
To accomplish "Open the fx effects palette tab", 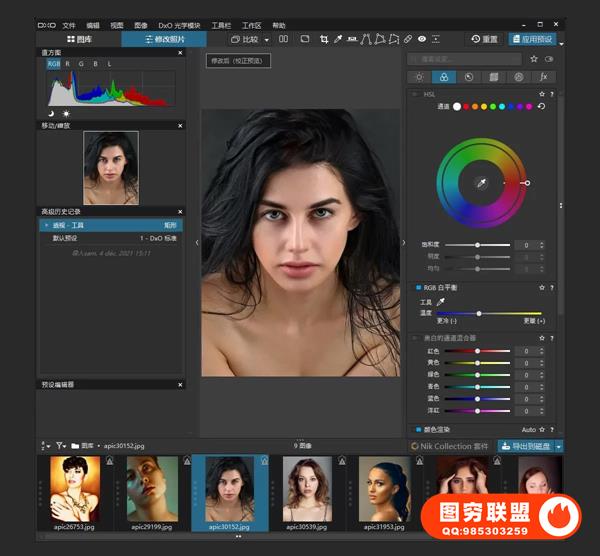I will click(543, 77).
